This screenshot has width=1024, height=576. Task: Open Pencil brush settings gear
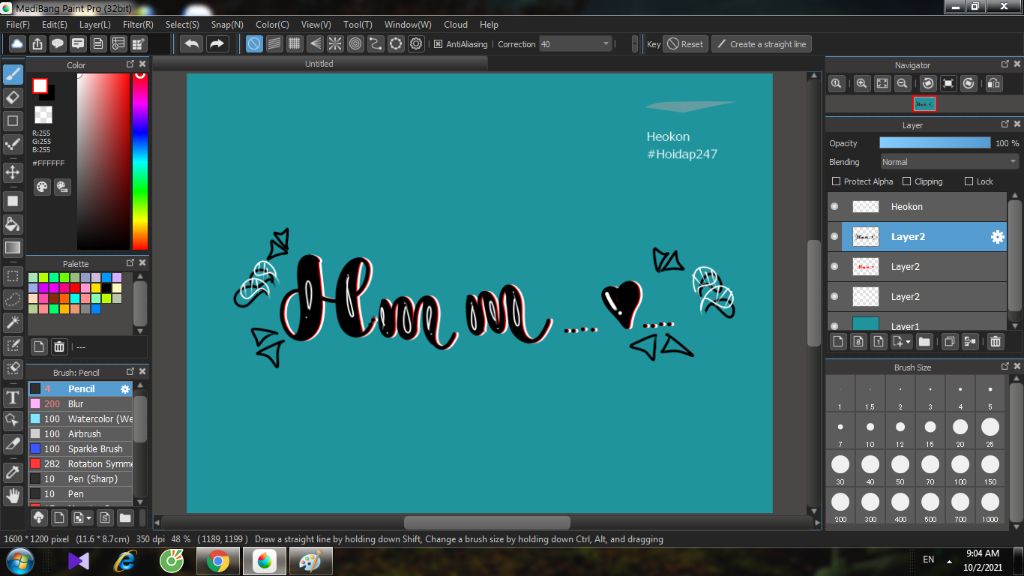tap(125, 389)
